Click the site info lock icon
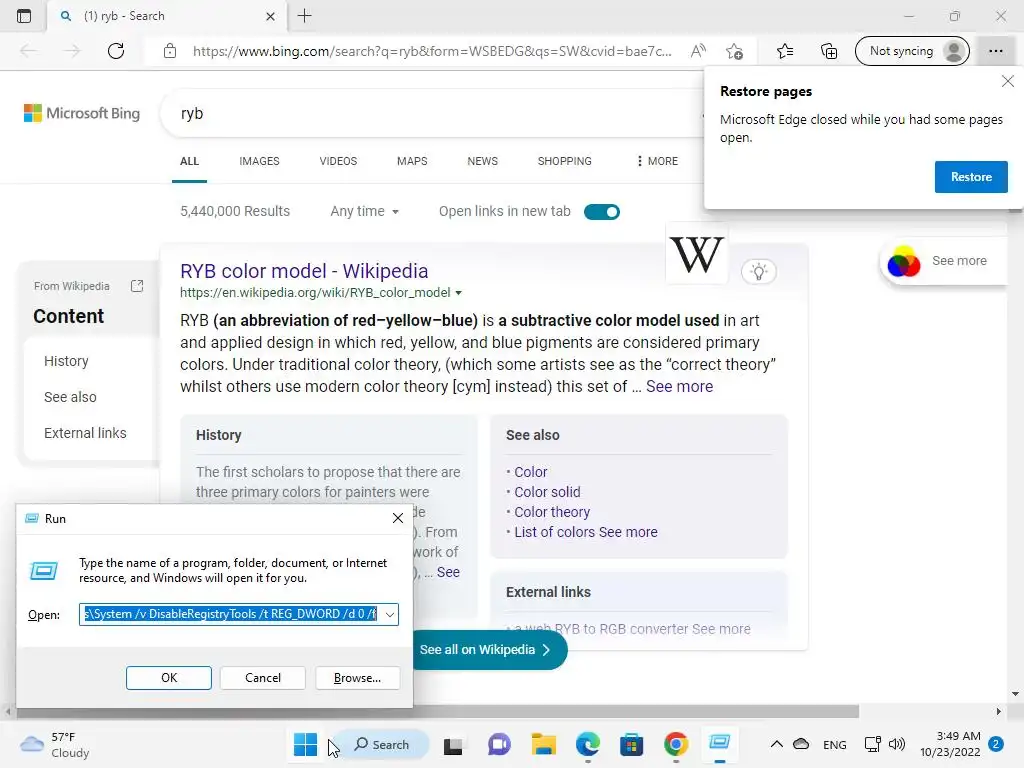This screenshot has width=1024, height=768. pyautogui.click(x=170, y=51)
